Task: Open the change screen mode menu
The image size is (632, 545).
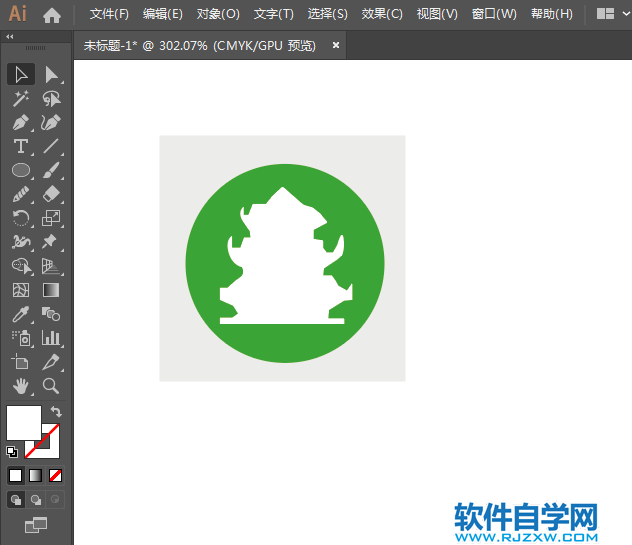Action: point(36,524)
